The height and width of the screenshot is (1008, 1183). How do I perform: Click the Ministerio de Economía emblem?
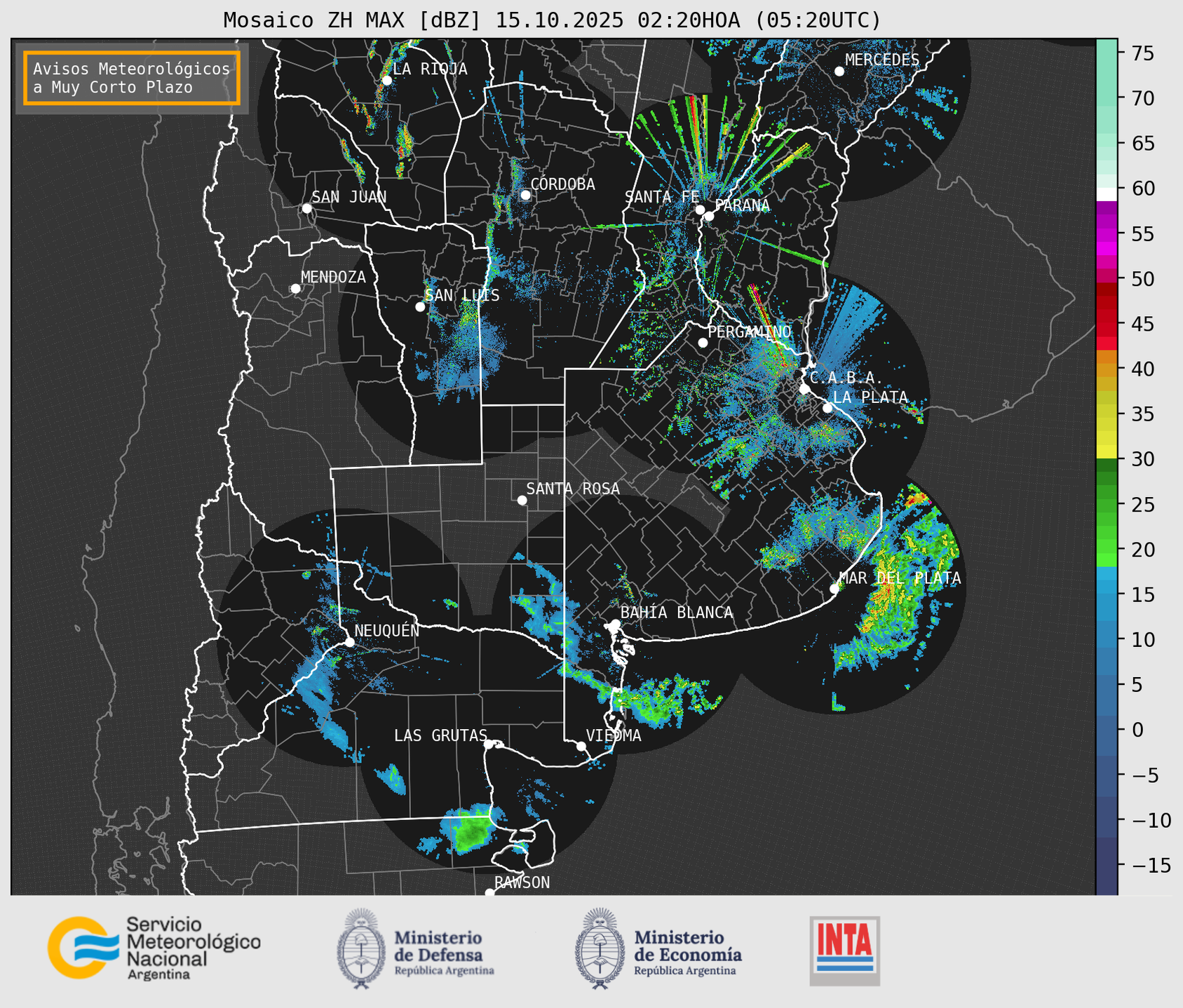tap(600, 948)
